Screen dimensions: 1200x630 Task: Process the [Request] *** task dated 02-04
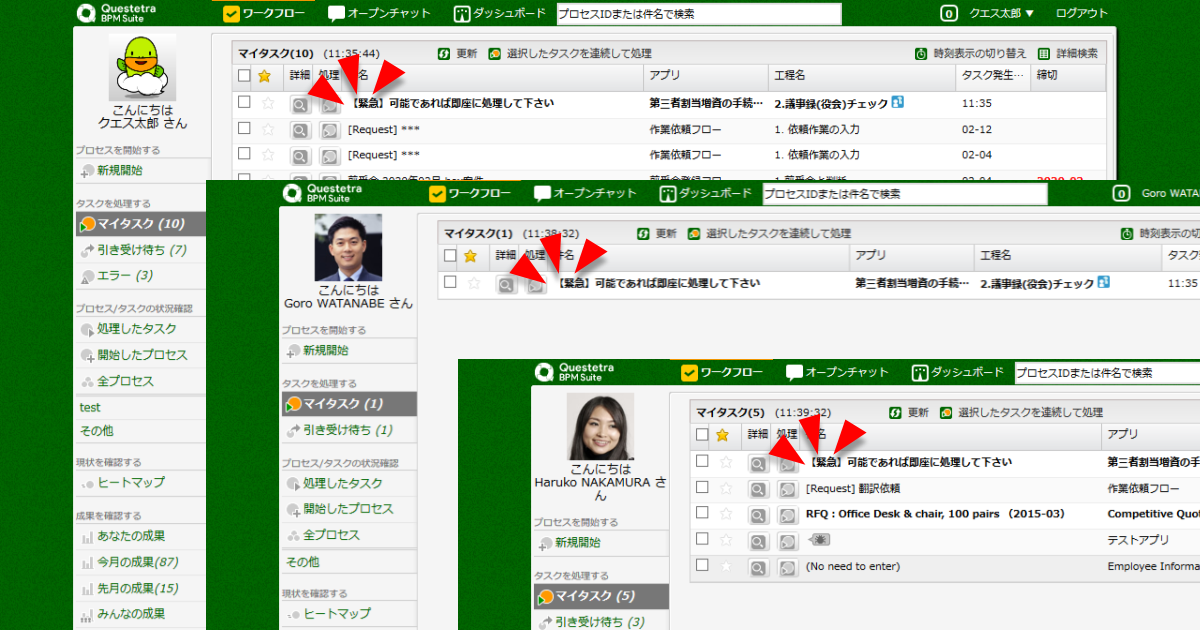(329, 156)
